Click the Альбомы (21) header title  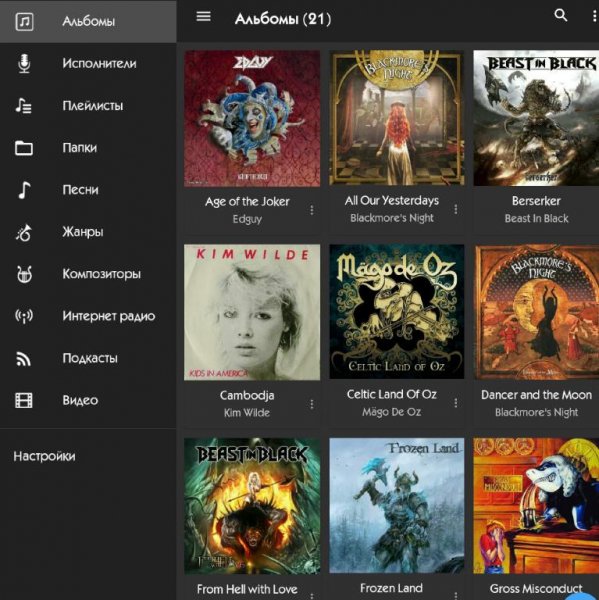pos(283,19)
